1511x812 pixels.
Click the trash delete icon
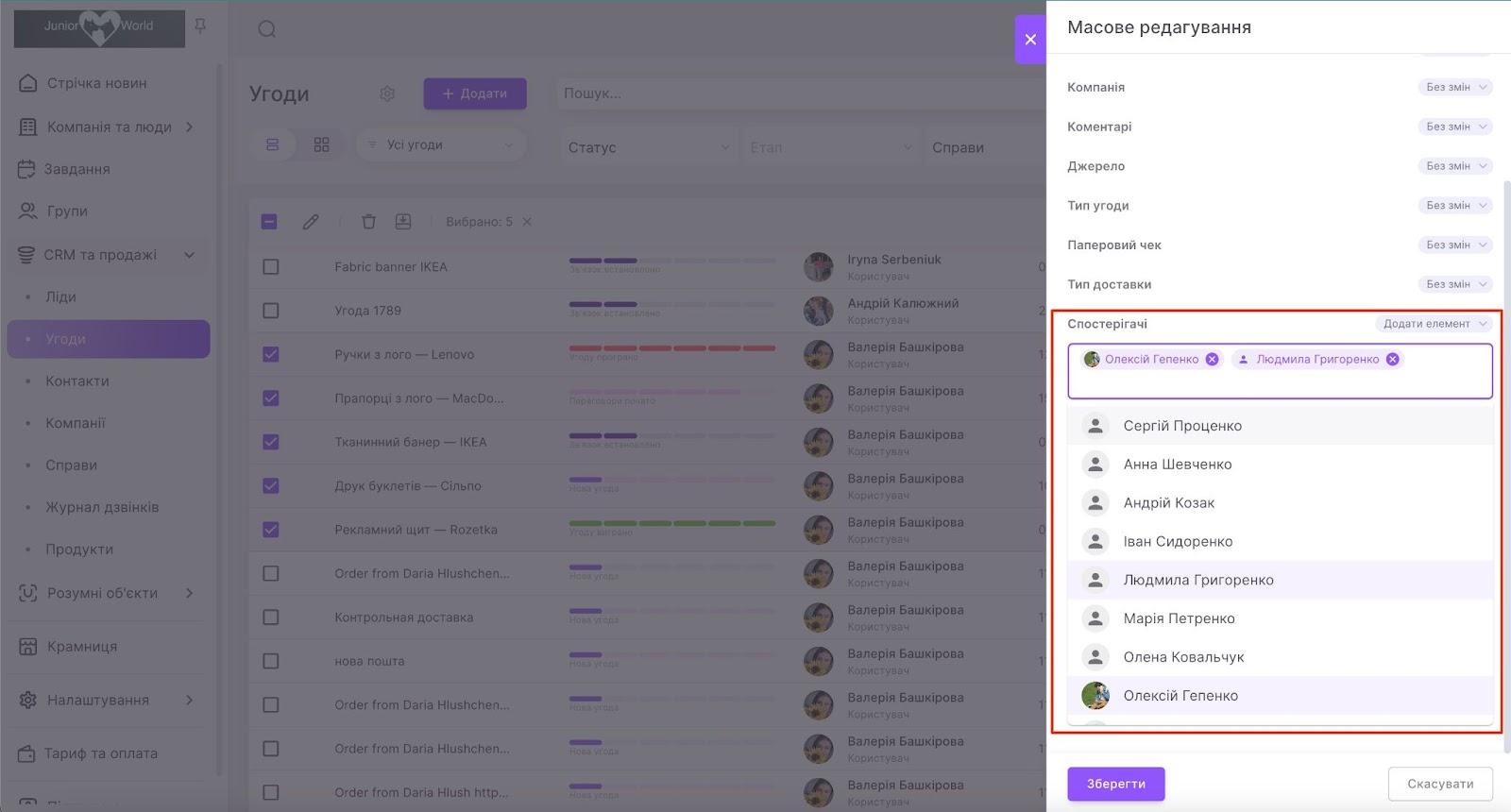point(368,222)
